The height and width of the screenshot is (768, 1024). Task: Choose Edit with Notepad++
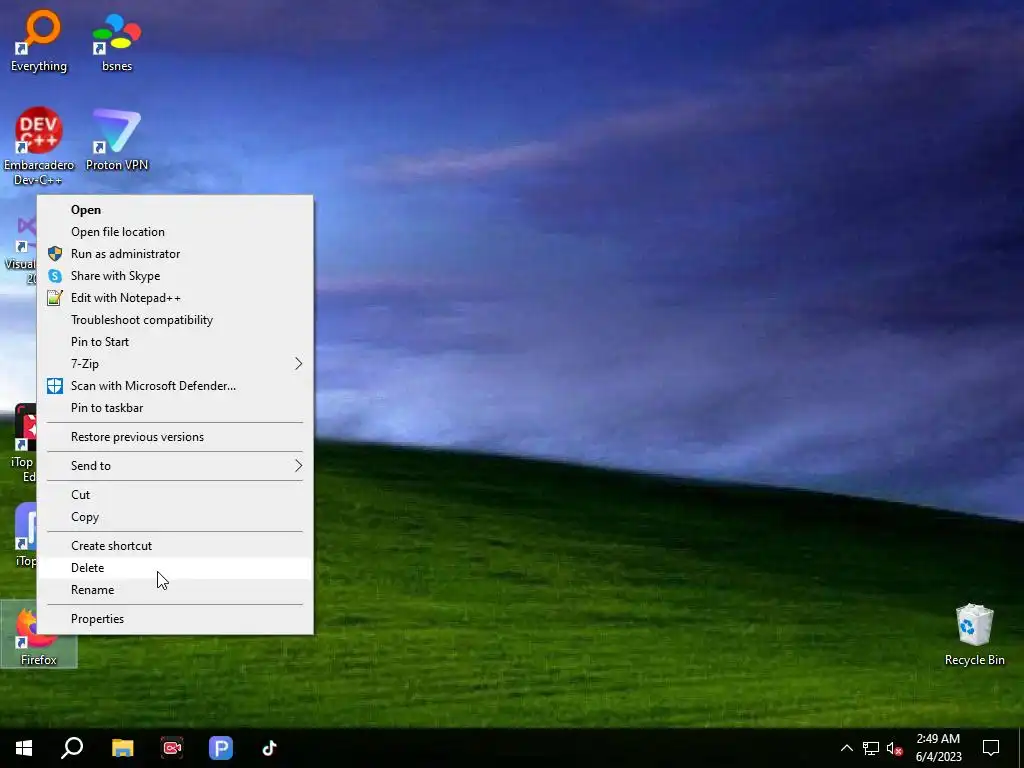click(x=175, y=298)
